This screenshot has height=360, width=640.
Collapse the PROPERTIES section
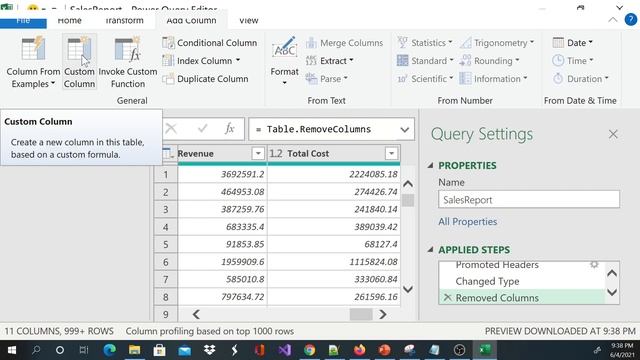pos(430,165)
